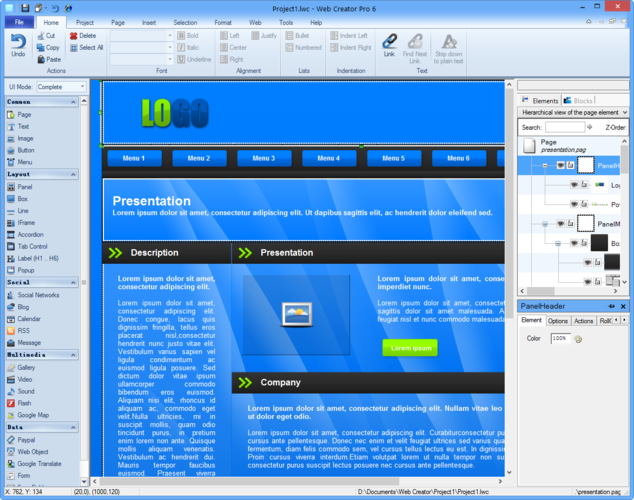Viewport: 634px width, 500px height.
Task: Select the Paypal data tool
Action: click(21, 440)
